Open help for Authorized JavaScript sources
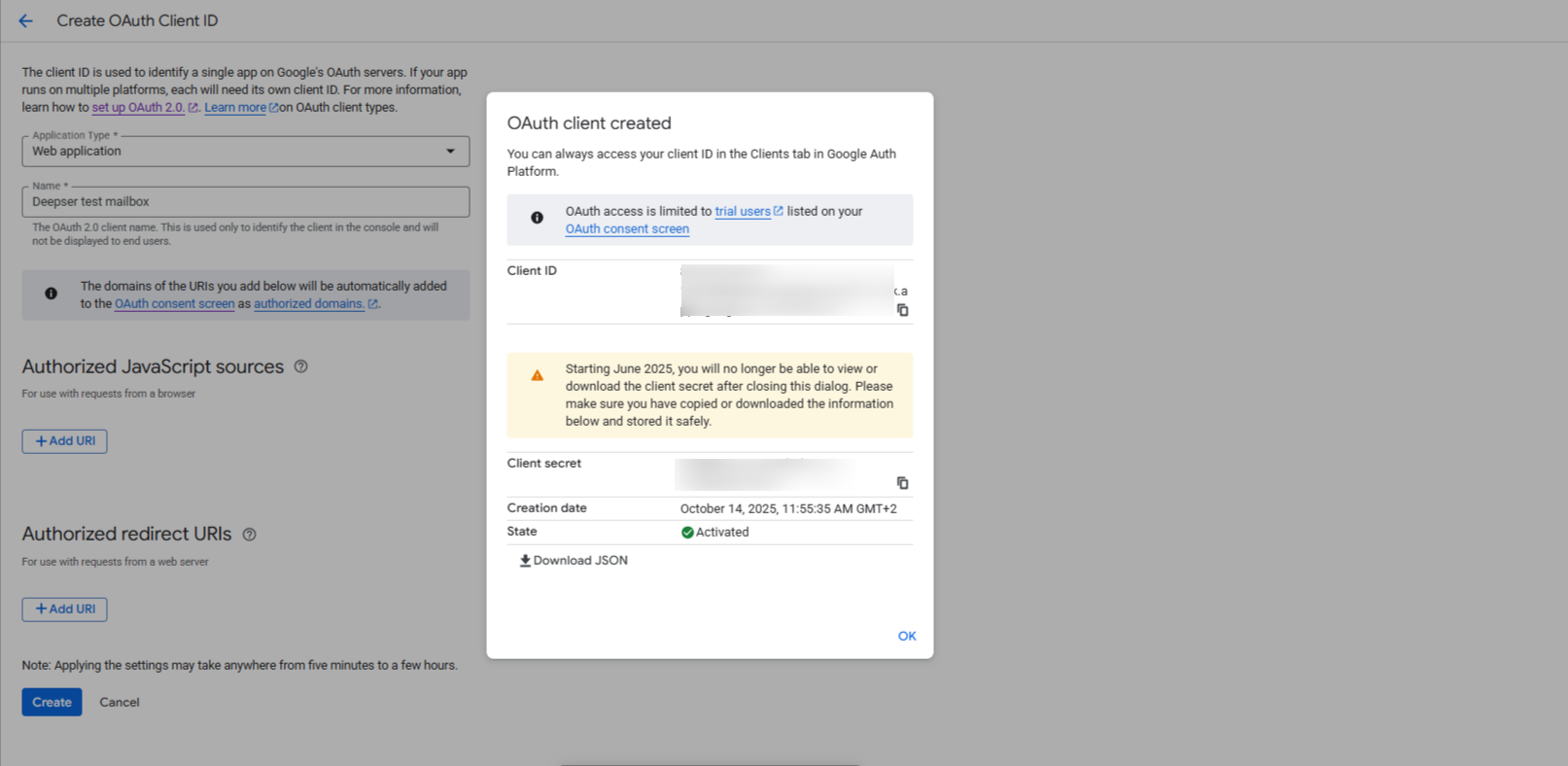The width and height of the screenshot is (1568, 766). (x=301, y=366)
